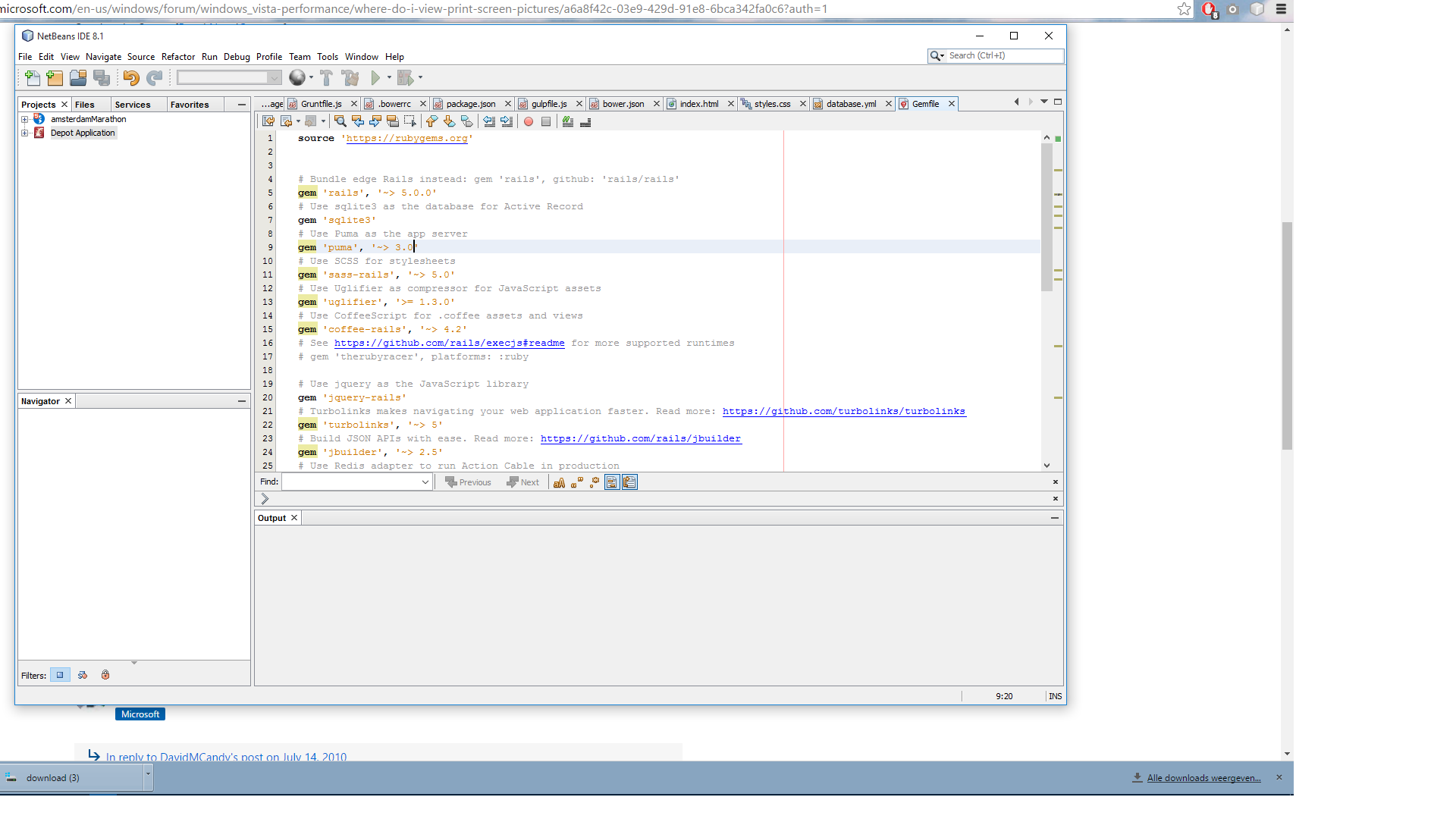Click the Stop Macro Recording square icon
1456x819 pixels.
pyautogui.click(x=546, y=121)
